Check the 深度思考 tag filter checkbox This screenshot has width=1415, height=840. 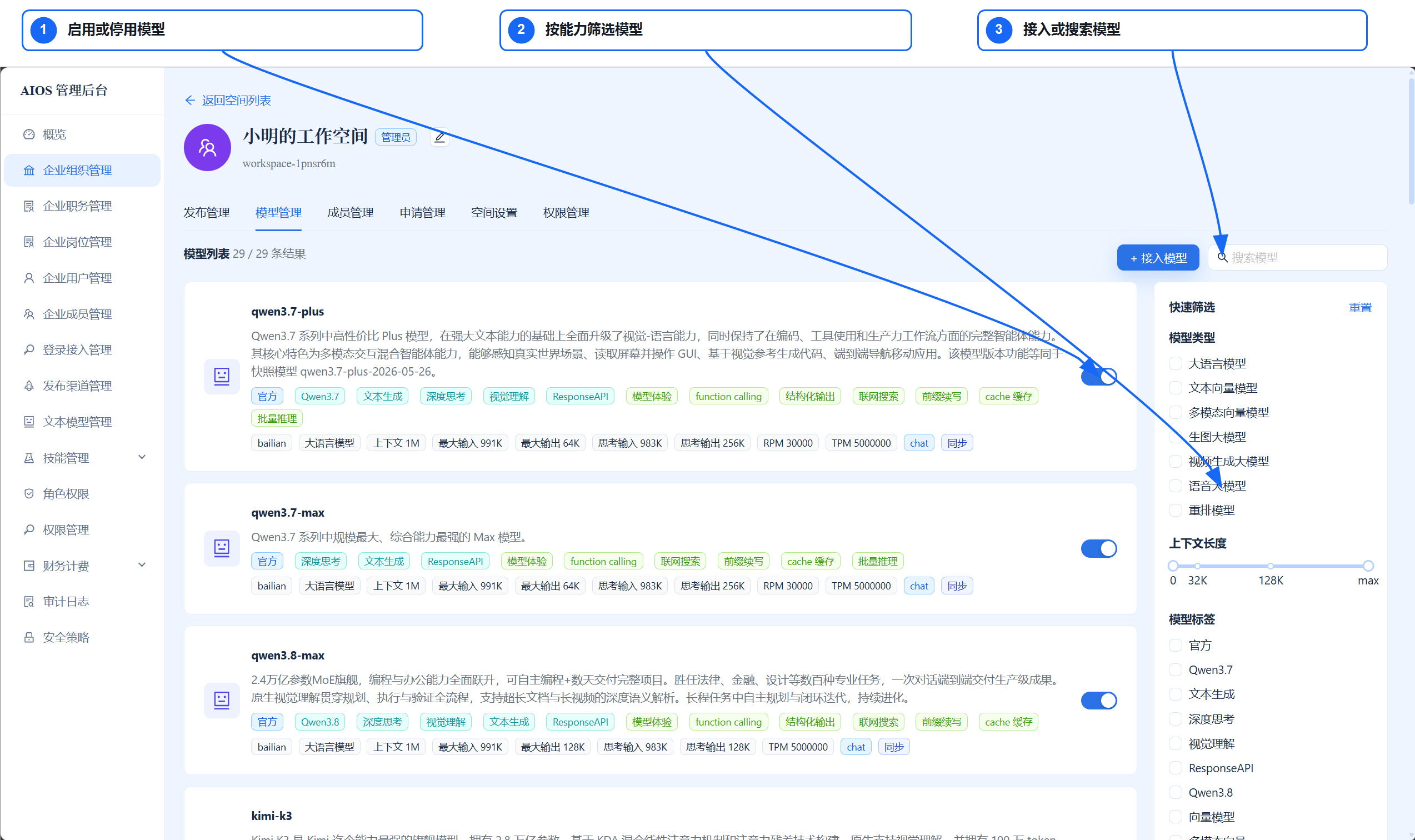coord(1176,719)
